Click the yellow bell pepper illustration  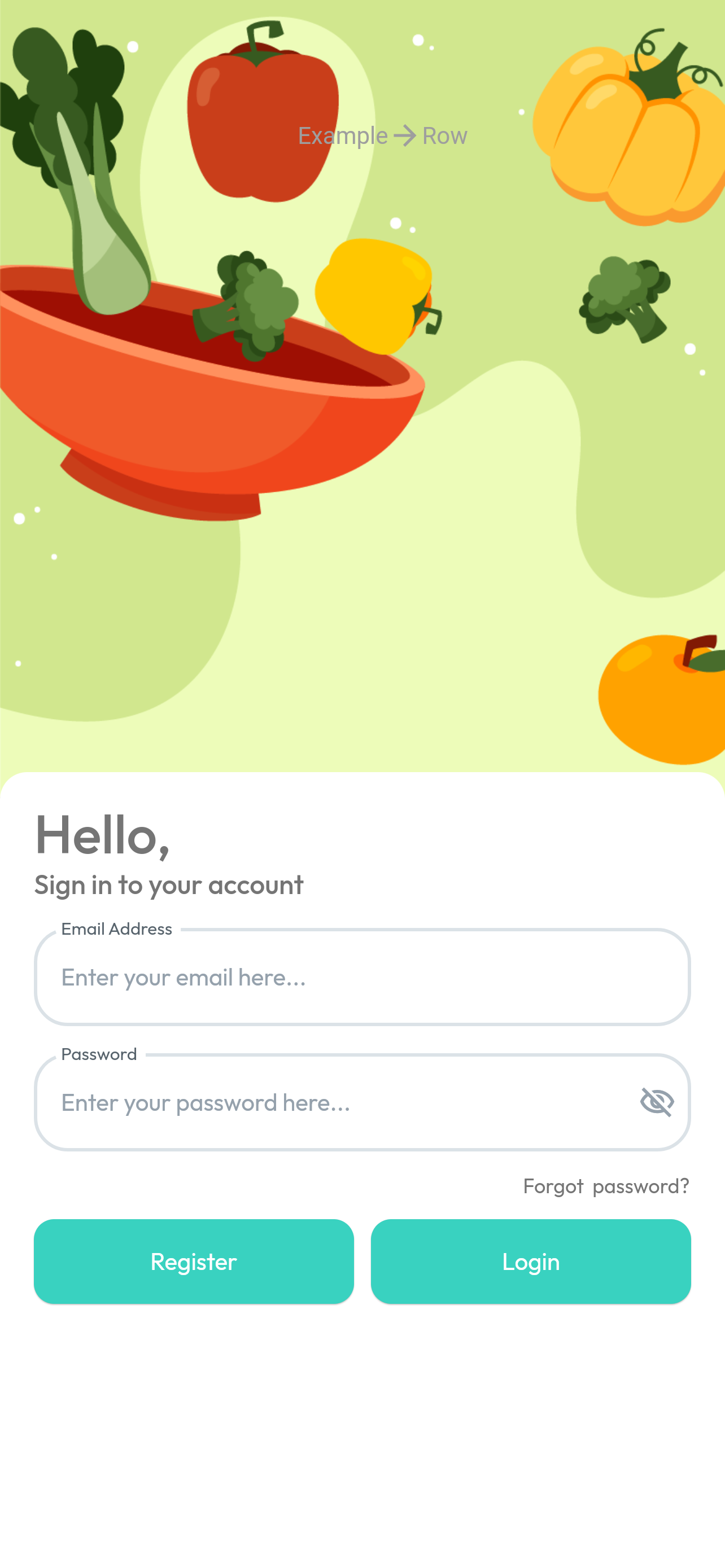click(x=376, y=296)
